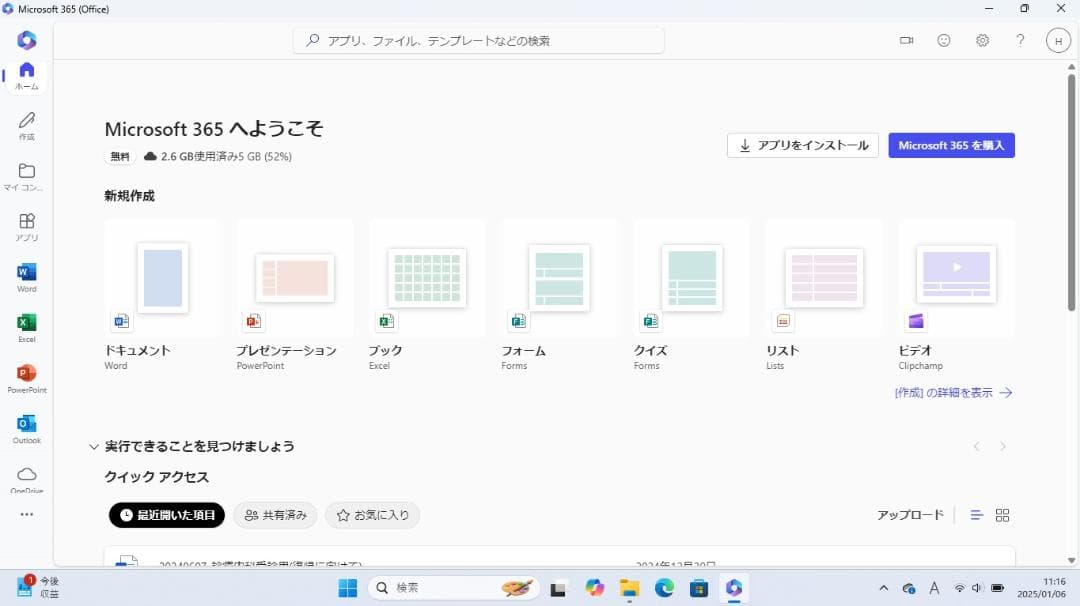Go to previous suggestion with left arrow
This screenshot has height=606, width=1080.
click(x=977, y=446)
